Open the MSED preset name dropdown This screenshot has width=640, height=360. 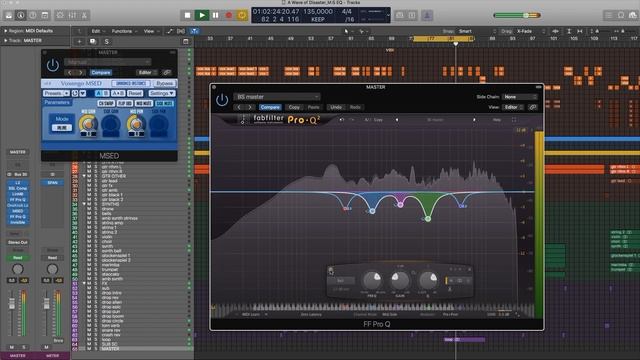click(x=108, y=62)
